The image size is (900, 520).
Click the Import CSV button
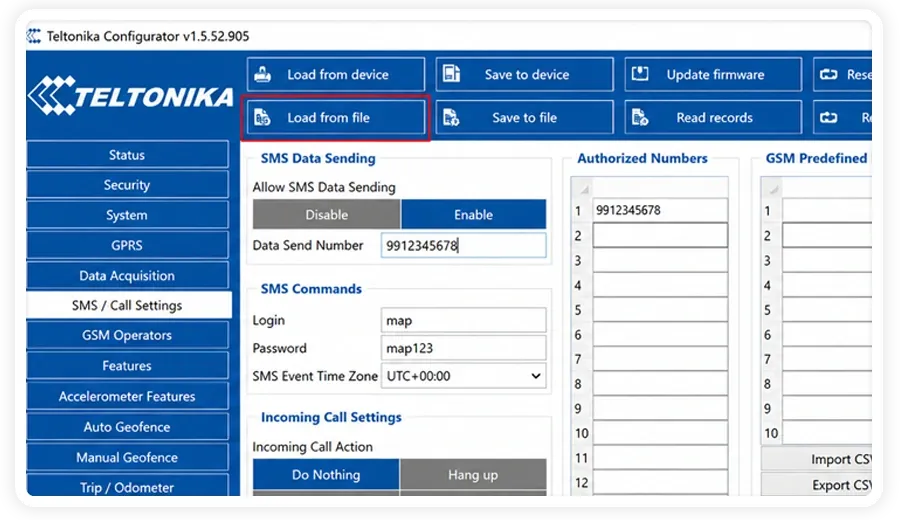tap(816, 459)
